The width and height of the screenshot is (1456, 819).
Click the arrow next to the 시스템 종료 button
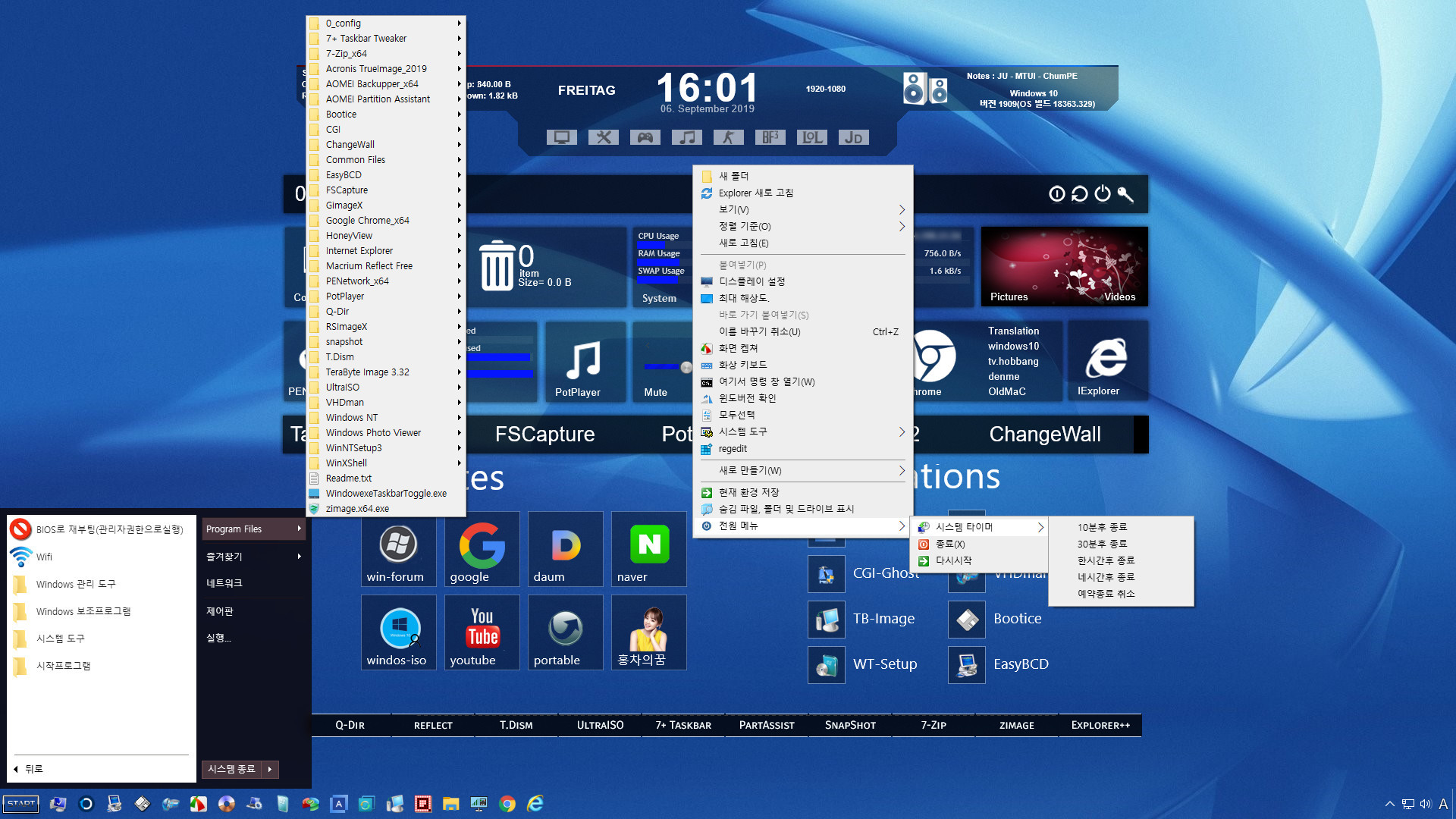[x=270, y=769]
